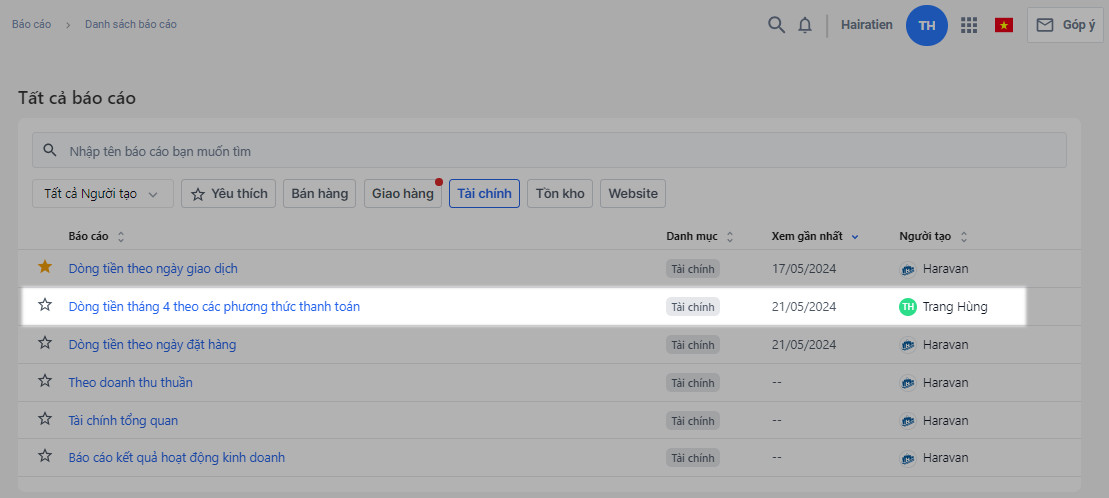Open Dòng tiền theo ngày đặt hàng report
Image resolution: width=1109 pixels, height=498 pixels.
152,344
